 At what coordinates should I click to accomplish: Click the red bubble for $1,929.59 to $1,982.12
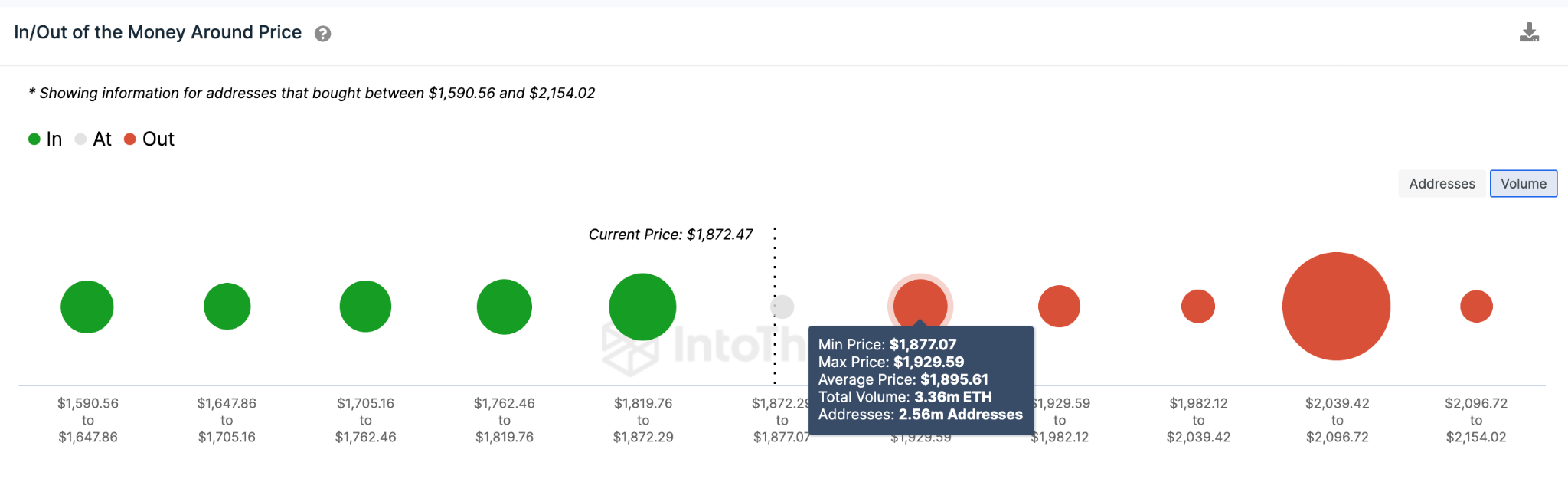pos(1059,307)
